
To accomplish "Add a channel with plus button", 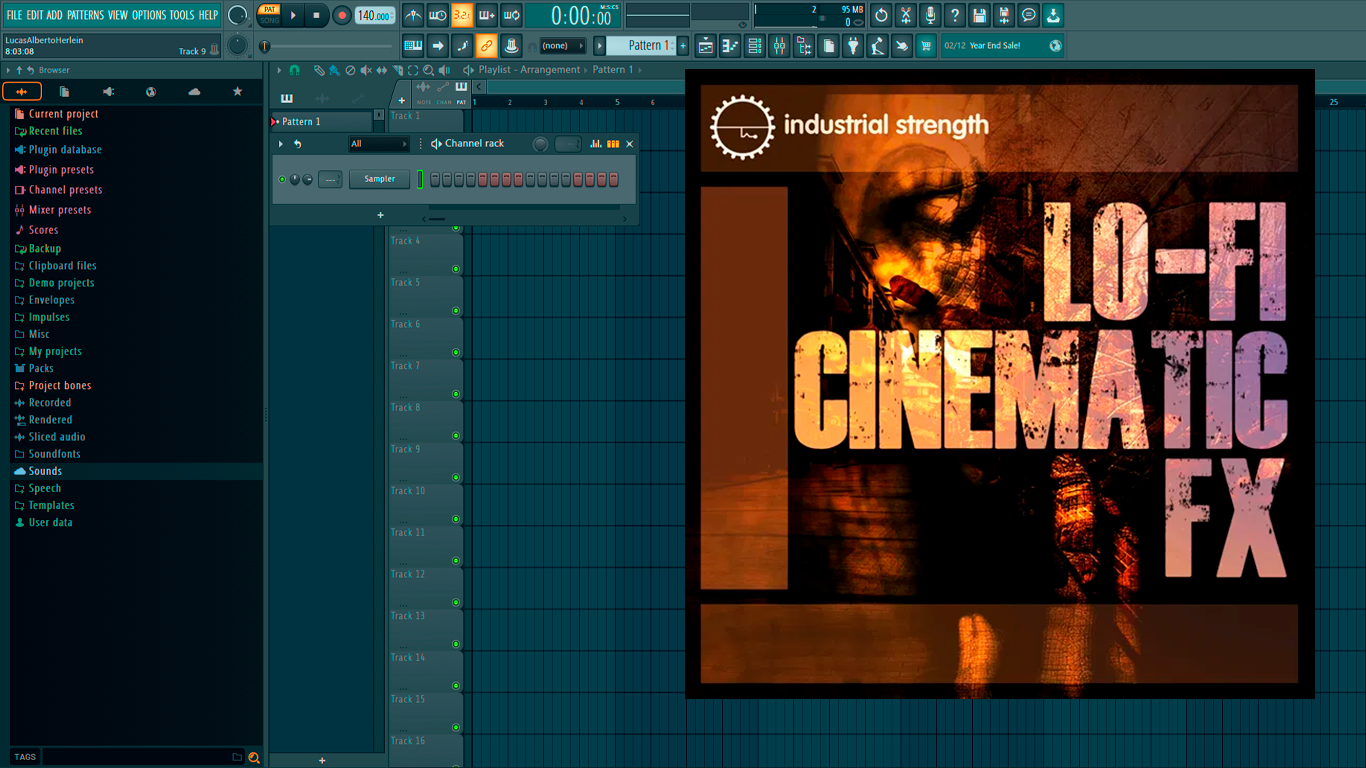I will (380, 215).
